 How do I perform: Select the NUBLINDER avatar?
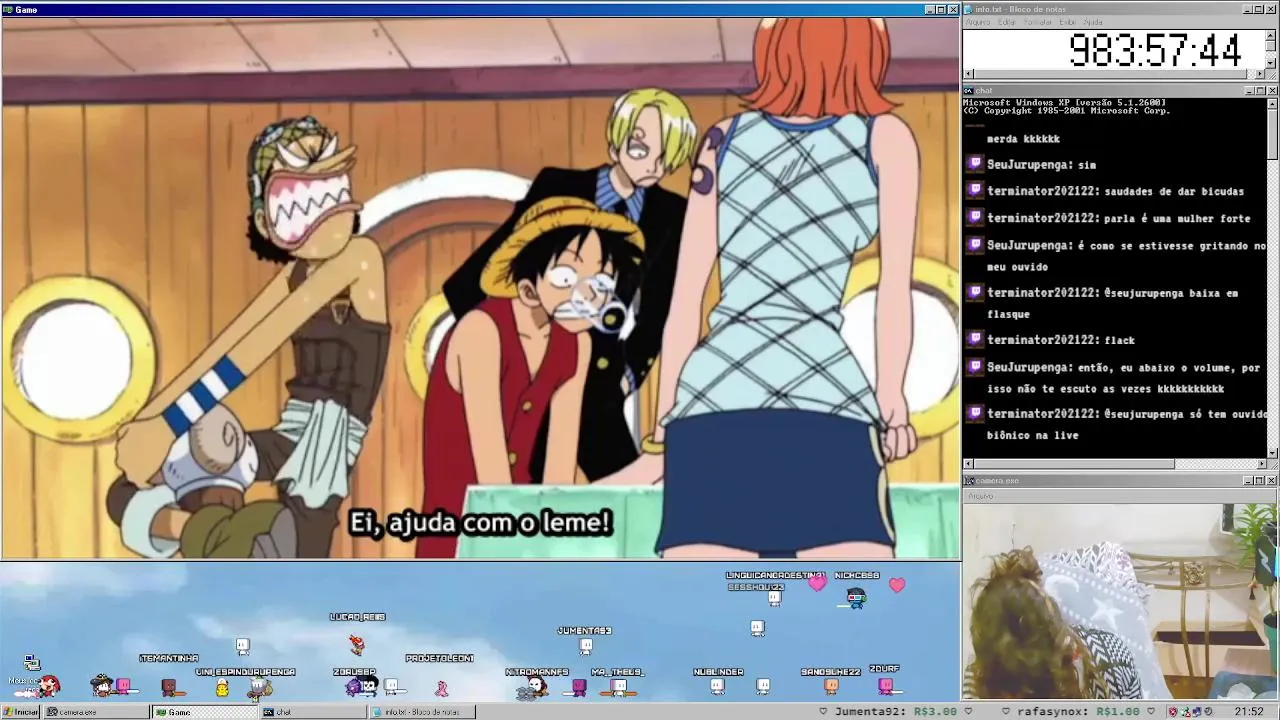[x=717, y=686]
